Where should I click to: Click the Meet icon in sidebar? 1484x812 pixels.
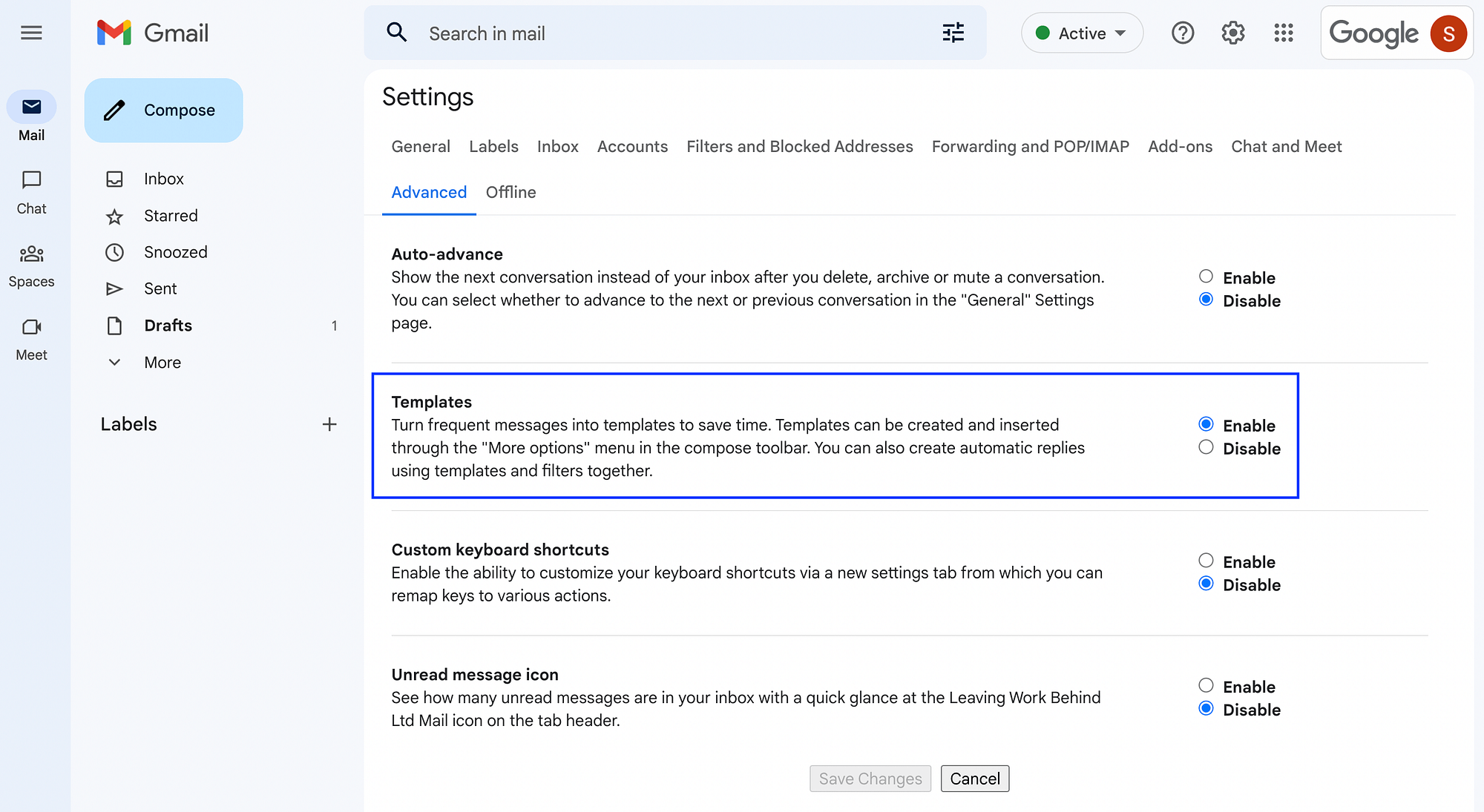point(31,326)
